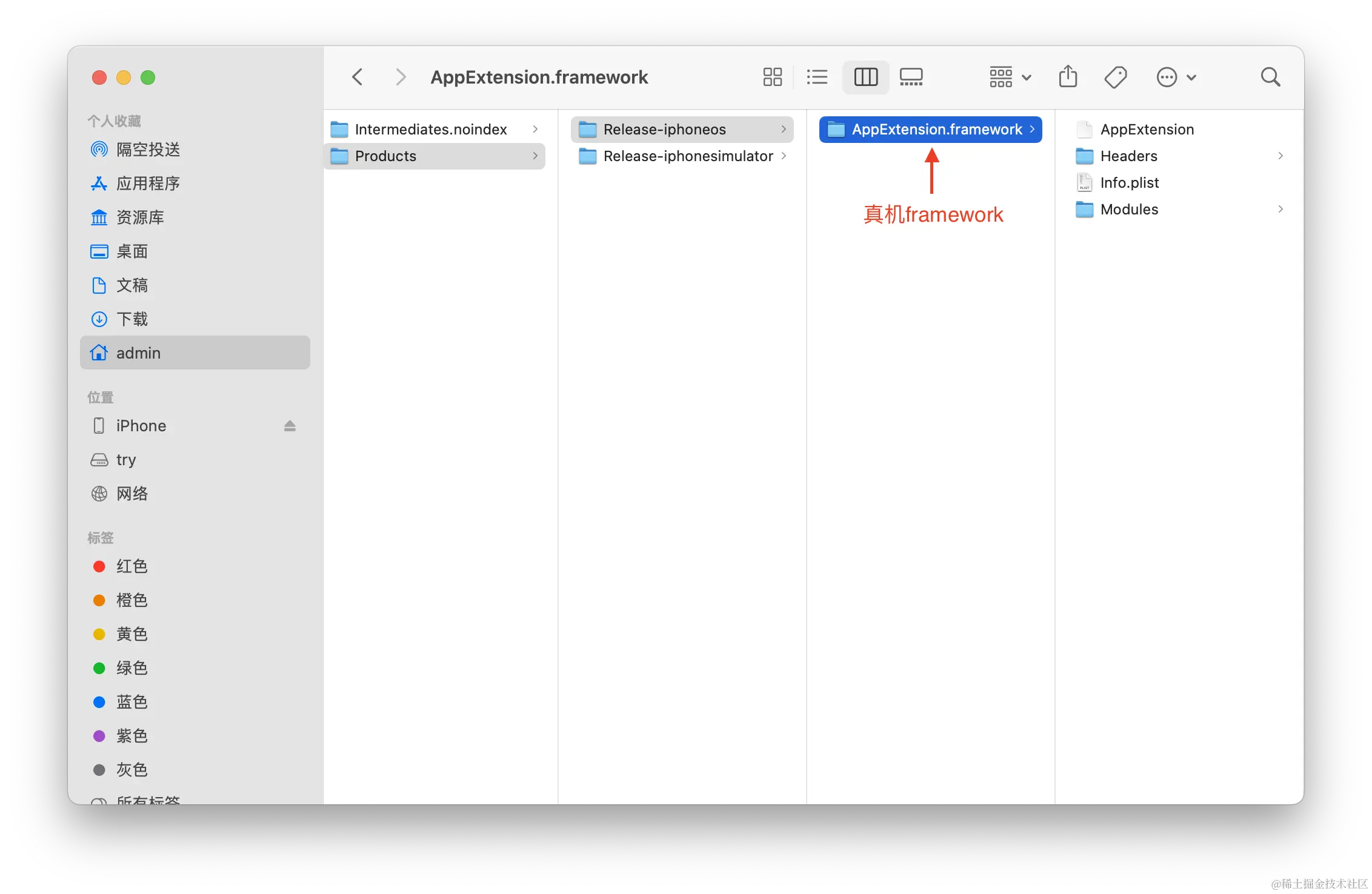Select the Release-iphonesimulator folder
1372x894 pixels.
[x=688, y=156]
